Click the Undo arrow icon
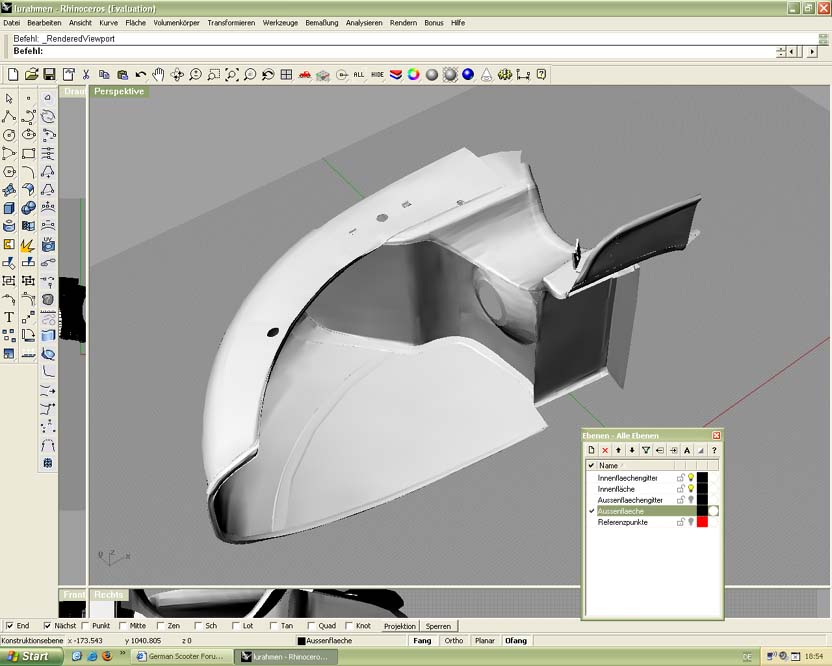 click(x=141, y=74)
